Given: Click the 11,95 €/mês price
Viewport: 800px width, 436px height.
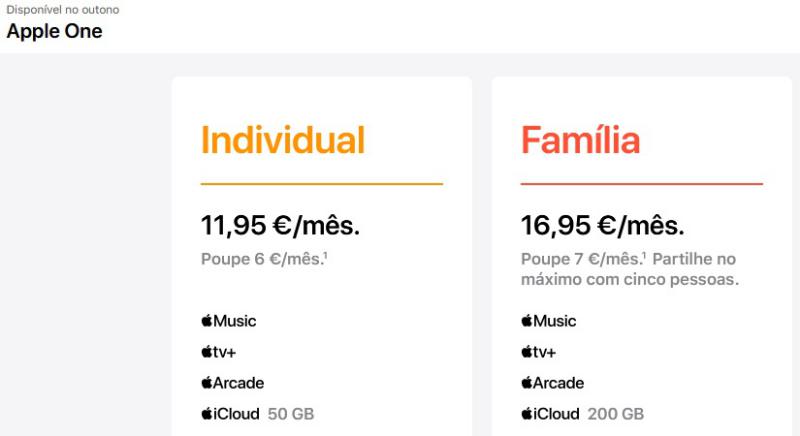Looking at the screenshot, I should point(280,225).
